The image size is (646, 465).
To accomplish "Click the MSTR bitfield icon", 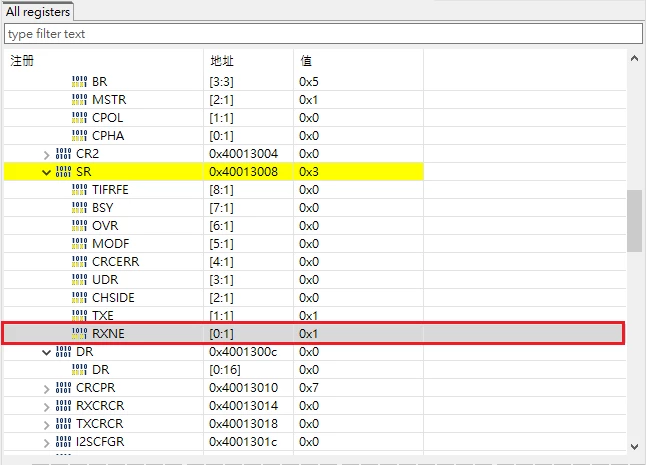I will [x=79, y=100].
